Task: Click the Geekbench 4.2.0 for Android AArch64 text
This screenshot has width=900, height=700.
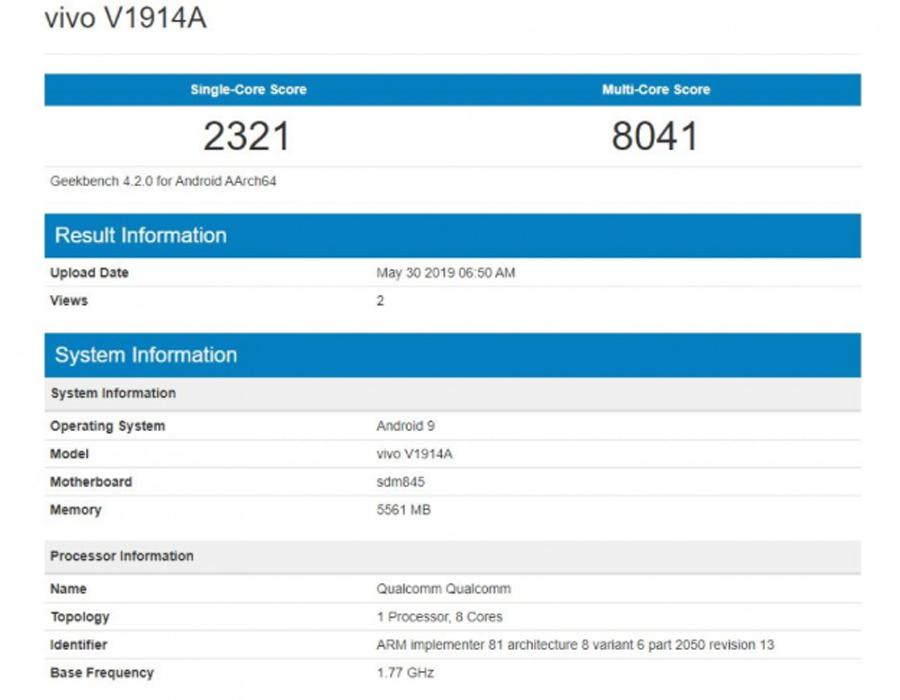Action: (x=163, y=181)
